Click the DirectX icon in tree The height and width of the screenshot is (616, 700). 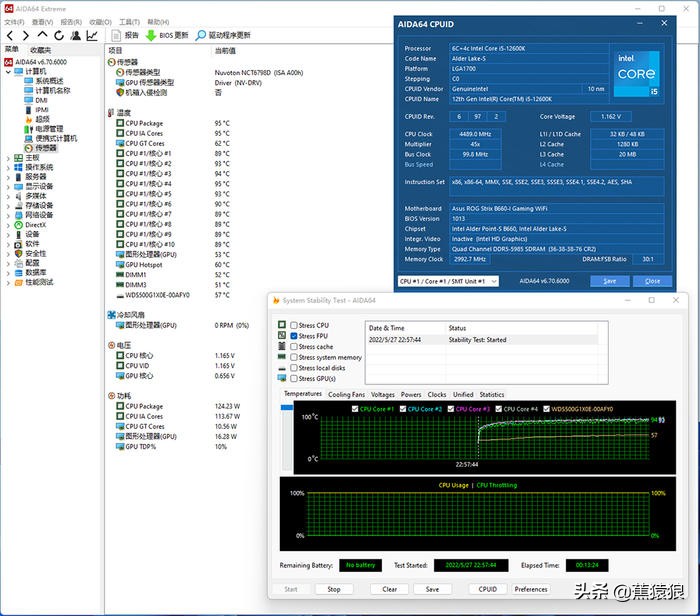pyautogui.click(x=18, y=225)
